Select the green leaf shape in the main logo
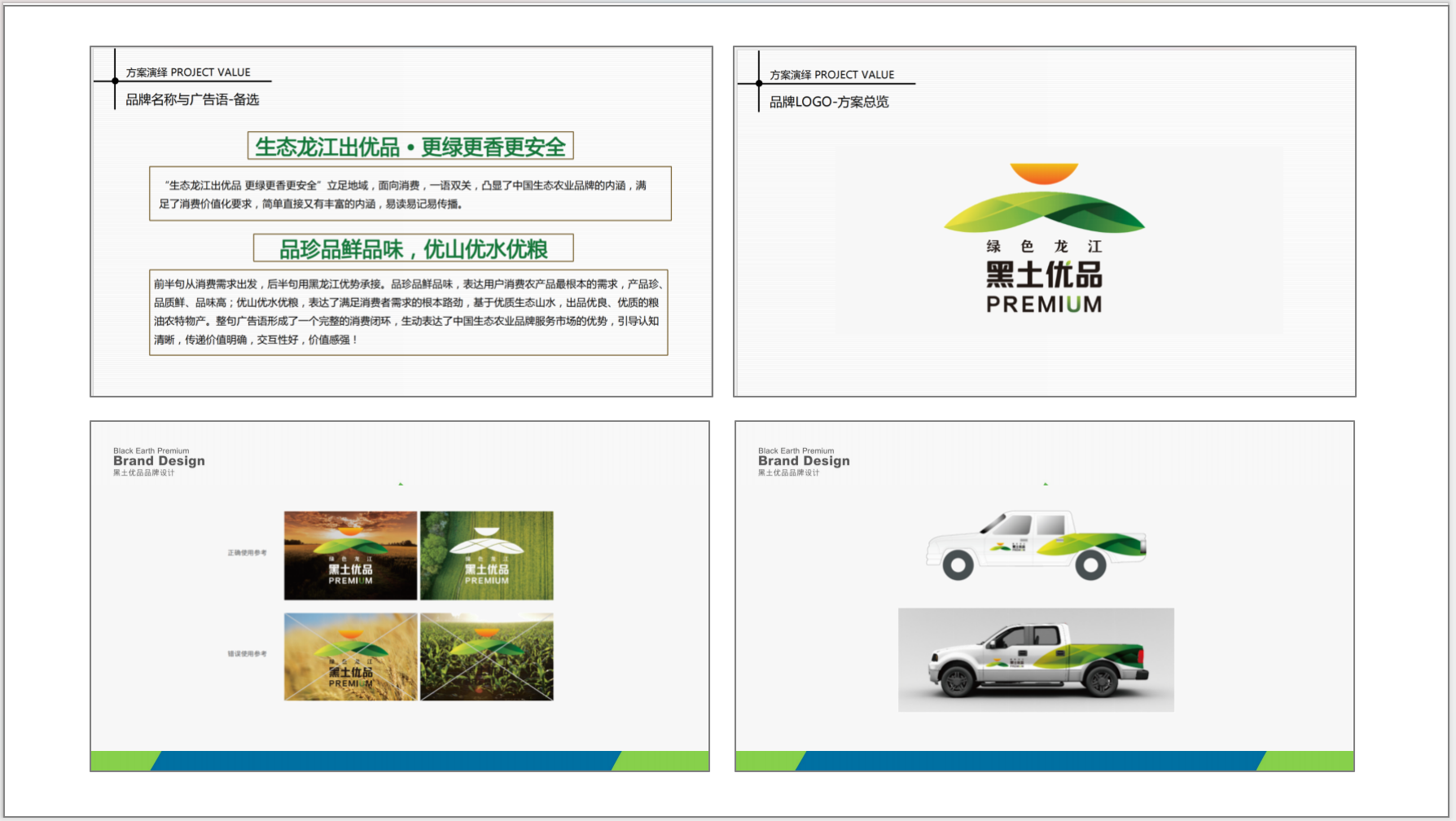This screenshot has width=1456, height=821. coord(1044,211)
